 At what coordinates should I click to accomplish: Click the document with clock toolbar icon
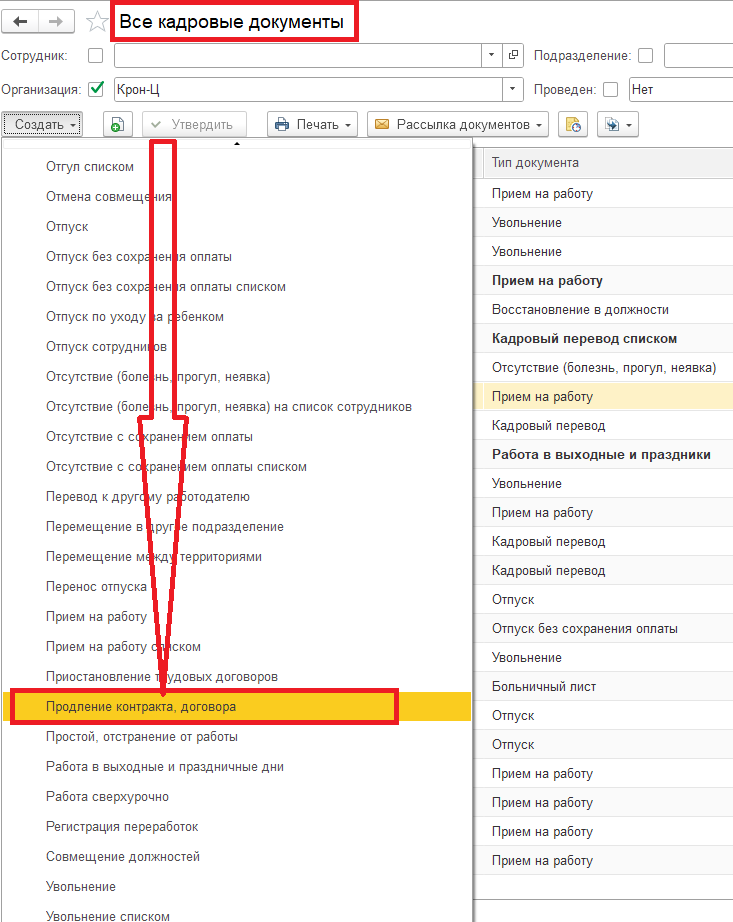pyautogui.click(x=573, y=125)
